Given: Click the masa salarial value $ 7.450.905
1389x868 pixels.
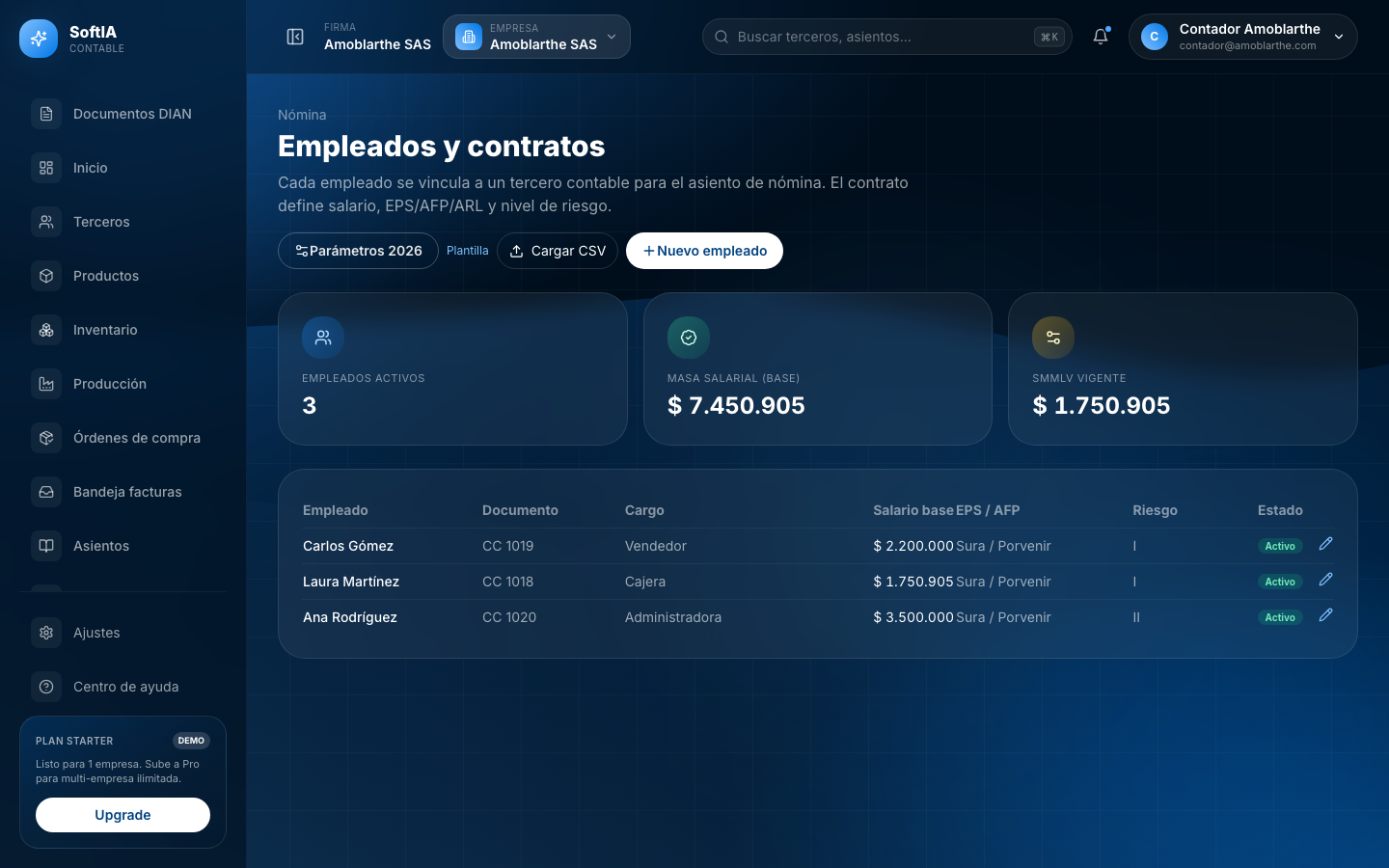Looking at the screenshot, I should 736,405.
